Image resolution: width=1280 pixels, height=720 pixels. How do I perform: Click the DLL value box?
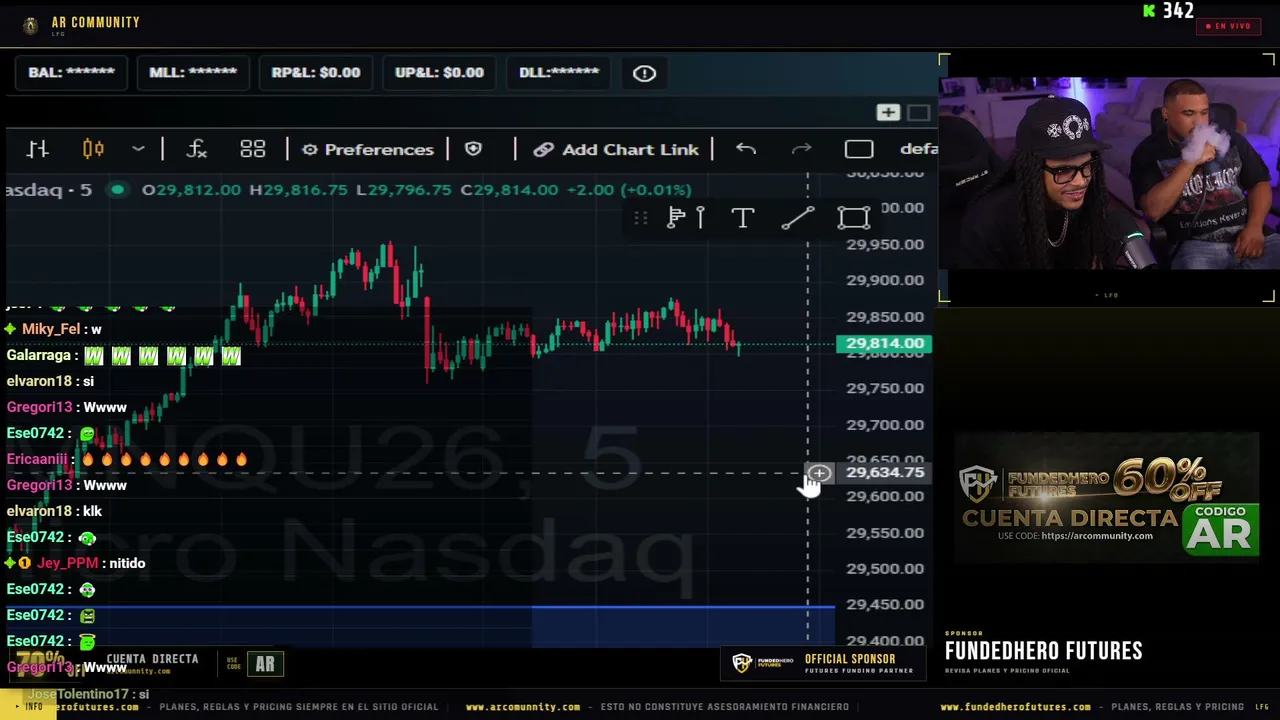tap(559, 72)
